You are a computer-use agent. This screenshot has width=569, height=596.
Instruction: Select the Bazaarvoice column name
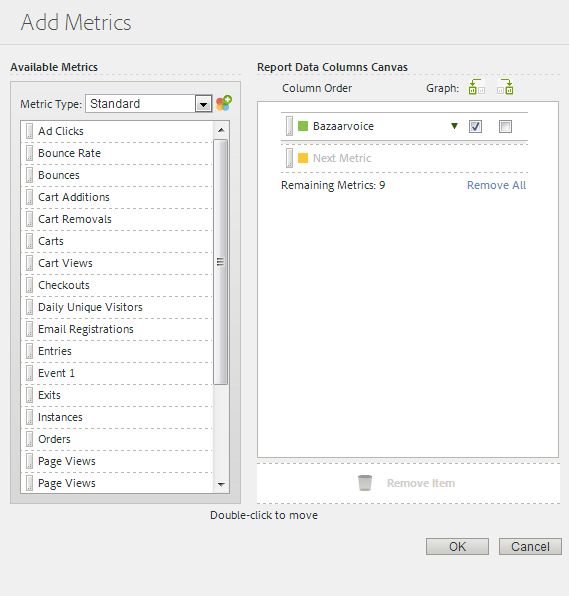(x=343, y=126)
